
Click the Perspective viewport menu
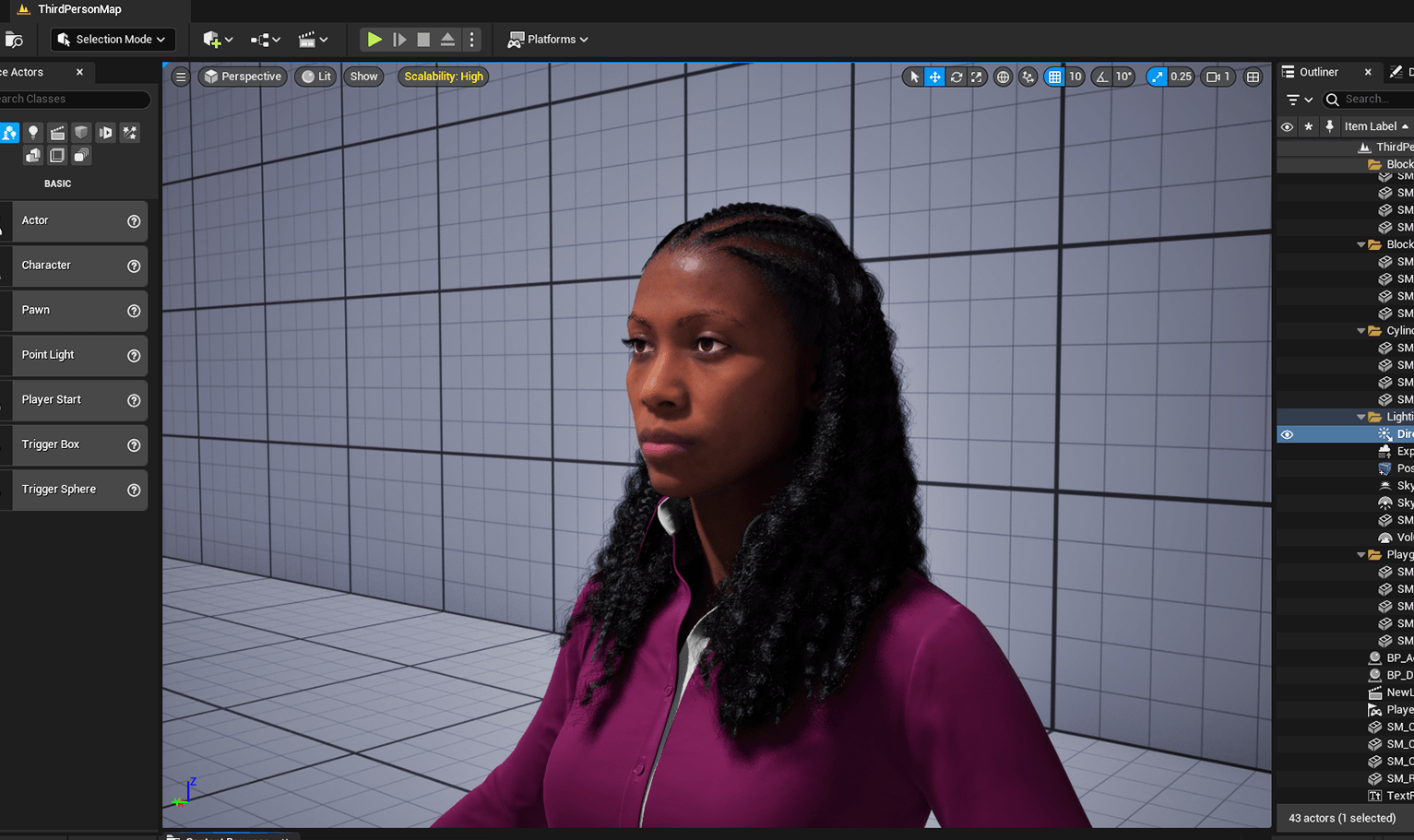[x=242, y=77]
